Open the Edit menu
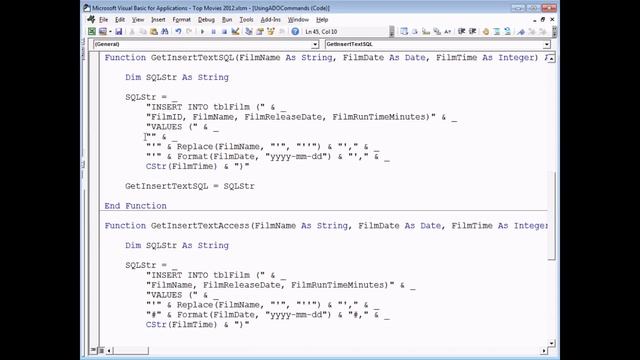This screenshot has height=360, width=640. (120, 20)
